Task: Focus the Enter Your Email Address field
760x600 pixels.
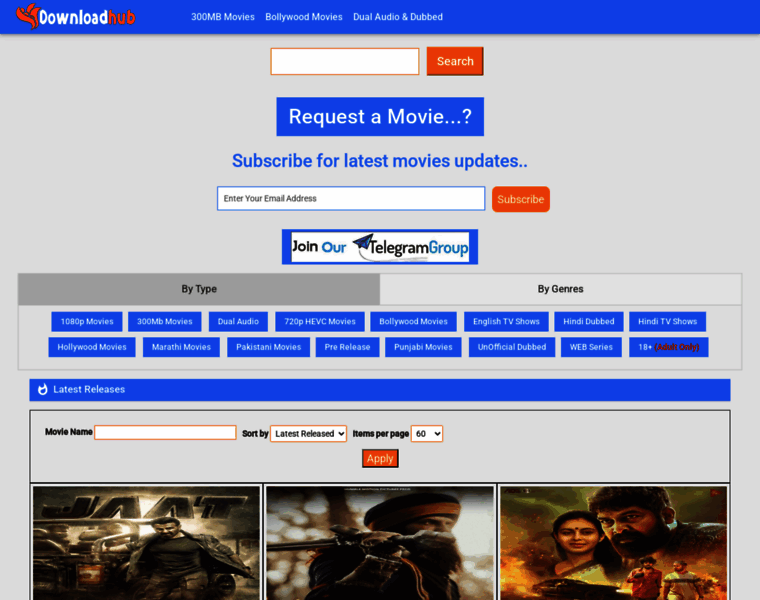Action: (351, 198)
